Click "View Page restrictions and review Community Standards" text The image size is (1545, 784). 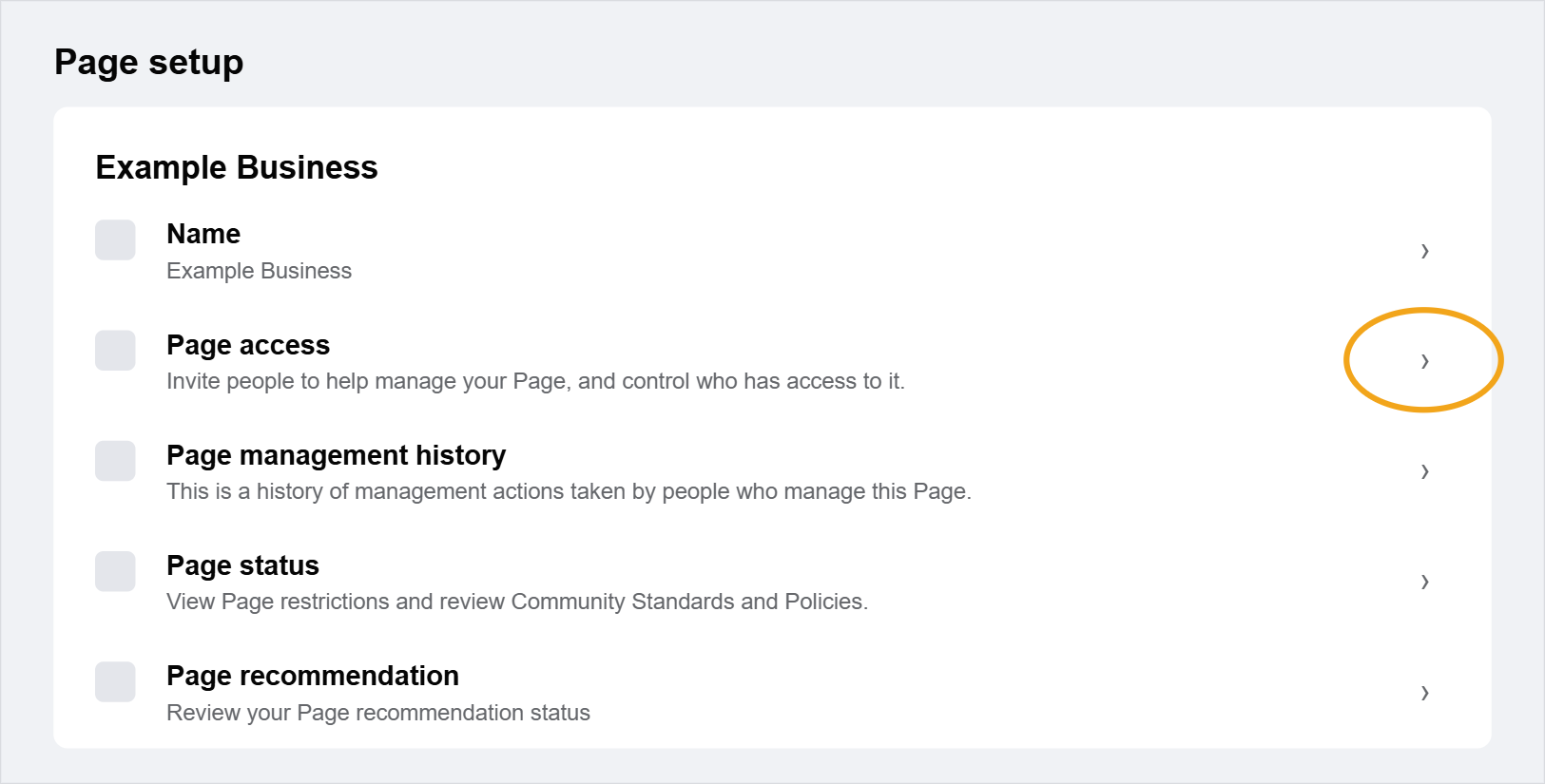click(517, 602)
